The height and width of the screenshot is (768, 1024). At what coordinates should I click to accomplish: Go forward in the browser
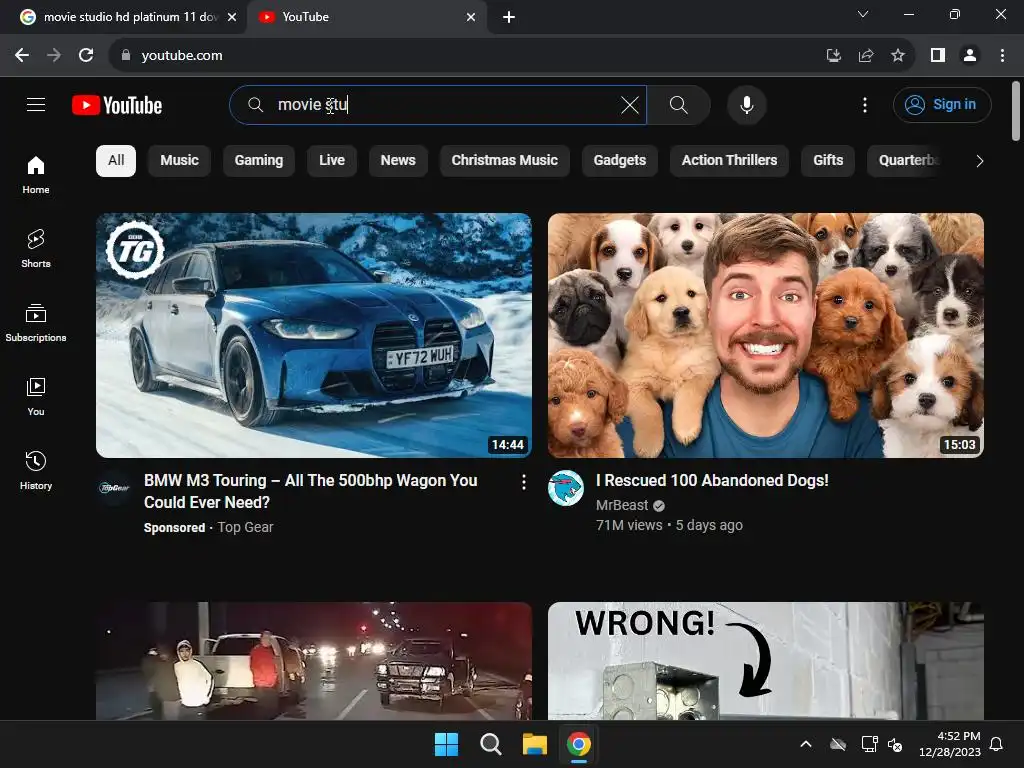point(54,56)
